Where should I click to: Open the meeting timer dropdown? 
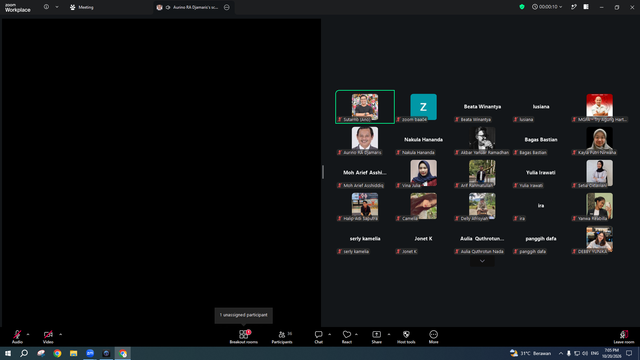pos(547,7)
